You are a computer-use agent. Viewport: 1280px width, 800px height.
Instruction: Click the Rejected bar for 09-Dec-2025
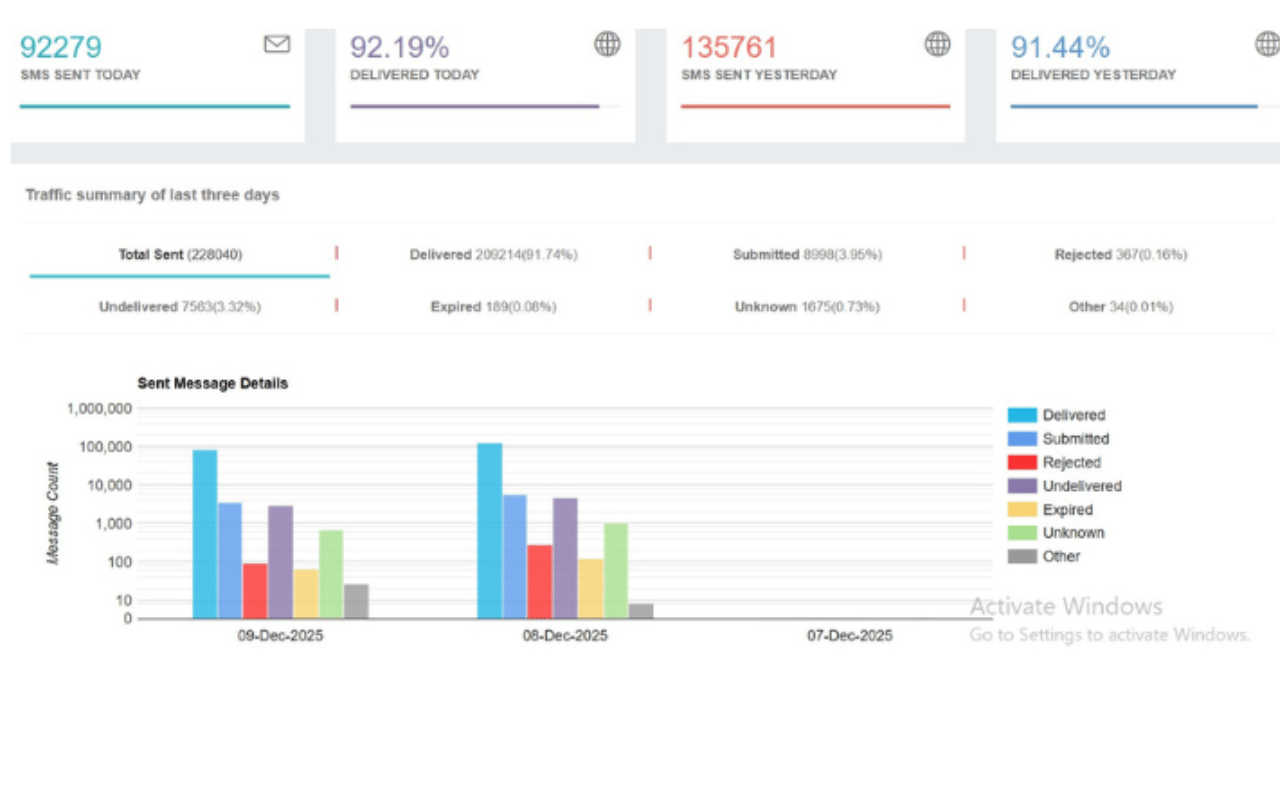(255, 591)
